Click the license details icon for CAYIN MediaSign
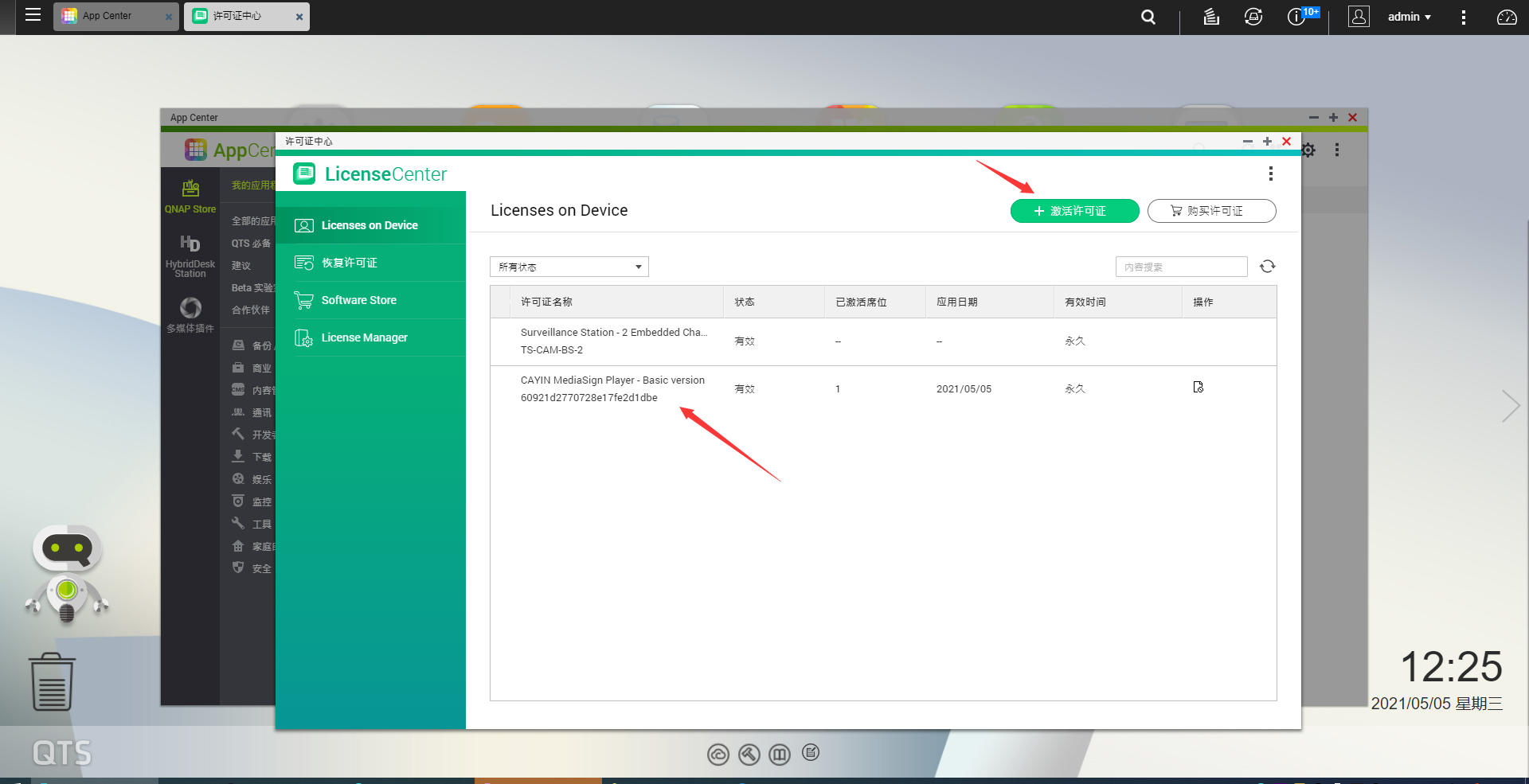Screen dimensions: 1529x784 pyautogui.click(x=1198, y=388)
